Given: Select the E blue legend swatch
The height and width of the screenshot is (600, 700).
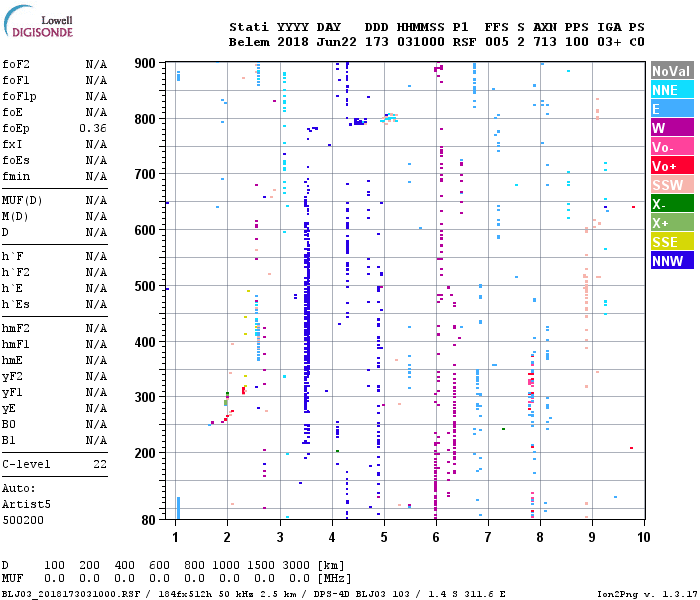Looking at the screenshot, I should click(672, 109).
